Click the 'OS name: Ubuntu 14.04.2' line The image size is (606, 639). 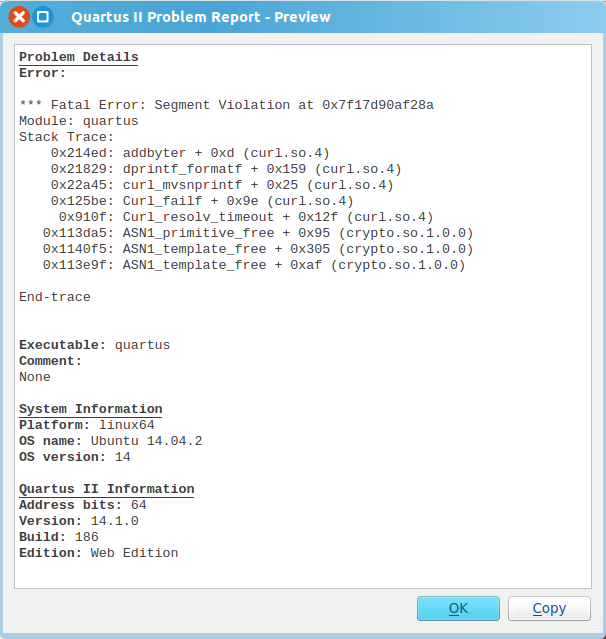point(110,441)
